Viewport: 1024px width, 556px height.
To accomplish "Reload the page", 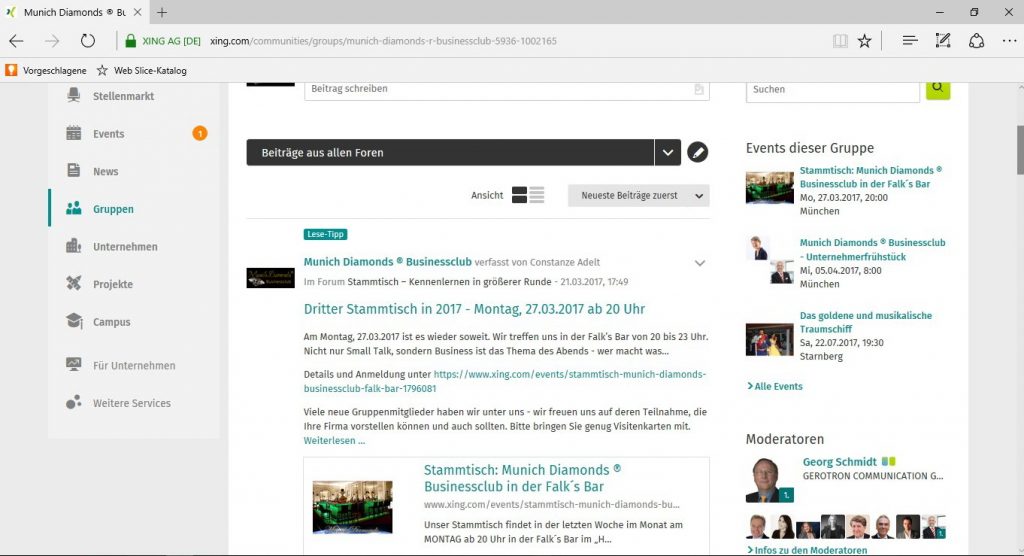I will pos(88,41).
